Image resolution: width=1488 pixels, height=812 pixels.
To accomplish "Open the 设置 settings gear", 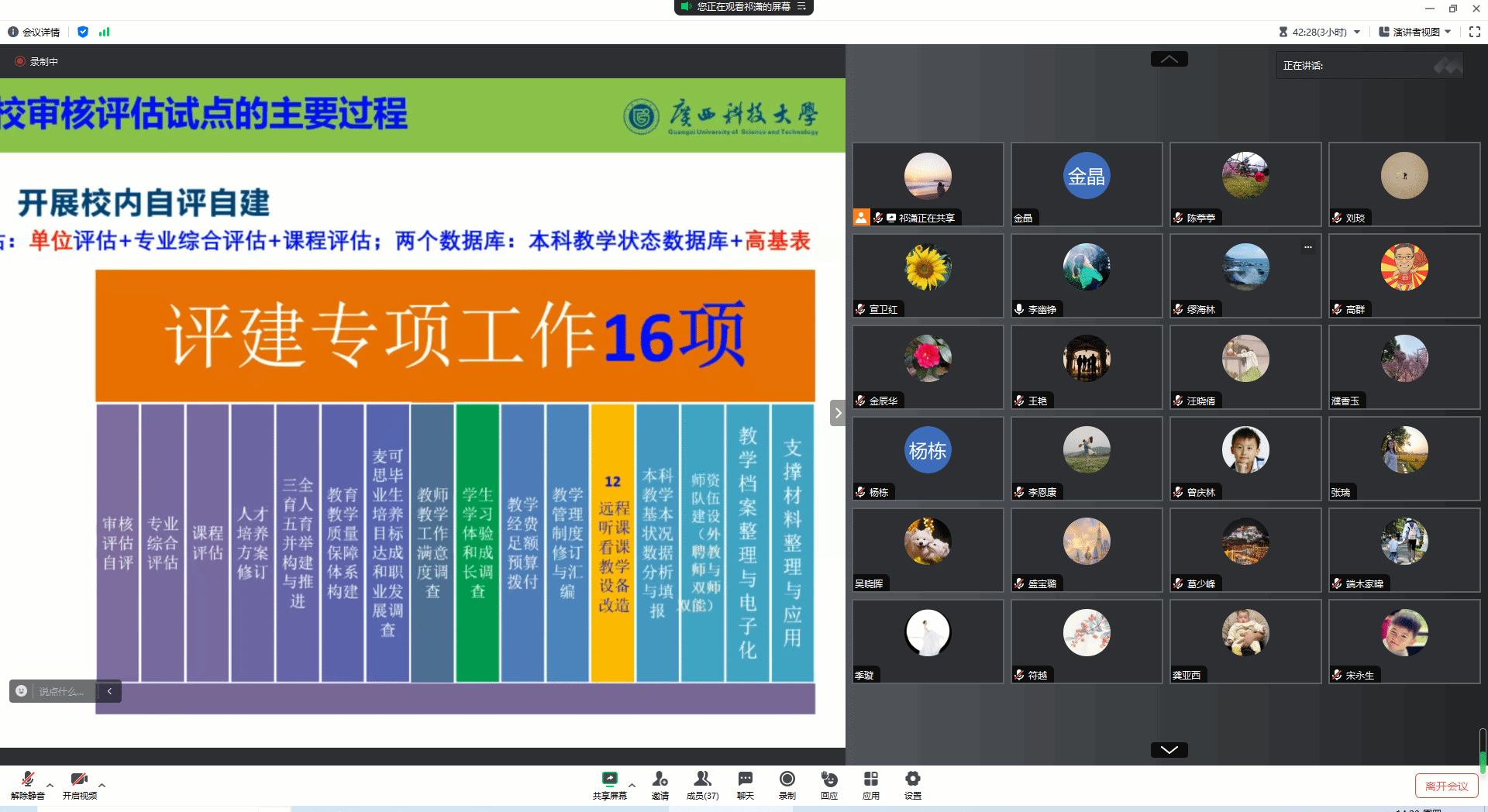I will click(913, 783).
